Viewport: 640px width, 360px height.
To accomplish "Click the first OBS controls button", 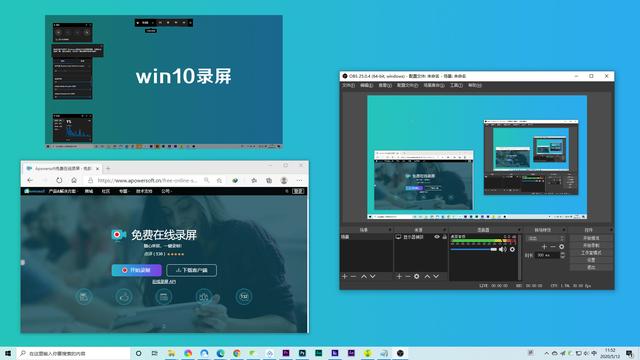I will [591, 238].
